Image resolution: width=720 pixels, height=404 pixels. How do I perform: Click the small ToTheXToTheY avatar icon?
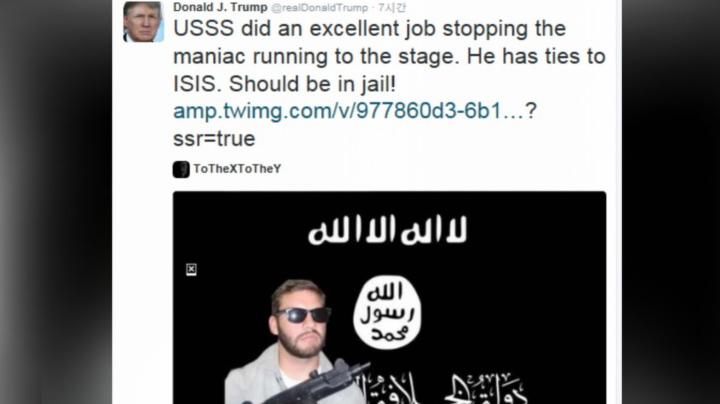point(181,169)
